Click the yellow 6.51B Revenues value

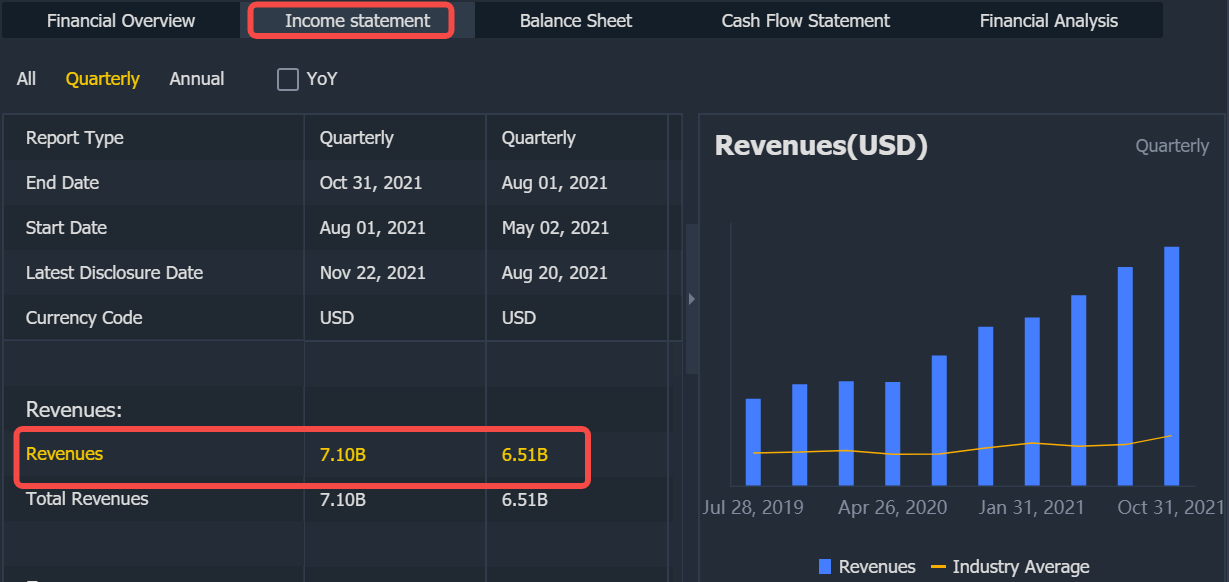coord(525,455)
